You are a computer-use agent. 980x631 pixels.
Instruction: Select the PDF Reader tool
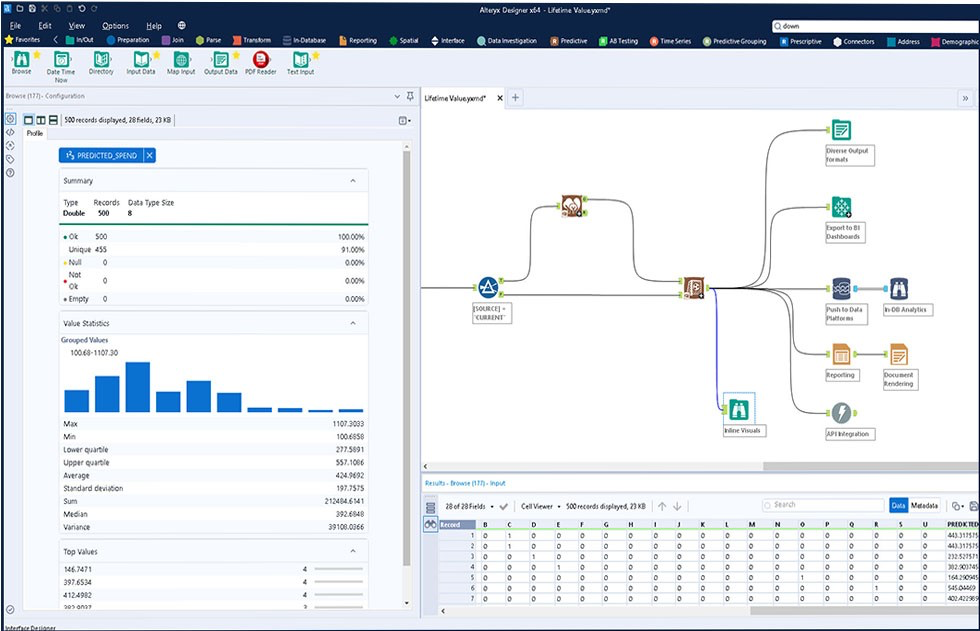click(x=261, y=60)
